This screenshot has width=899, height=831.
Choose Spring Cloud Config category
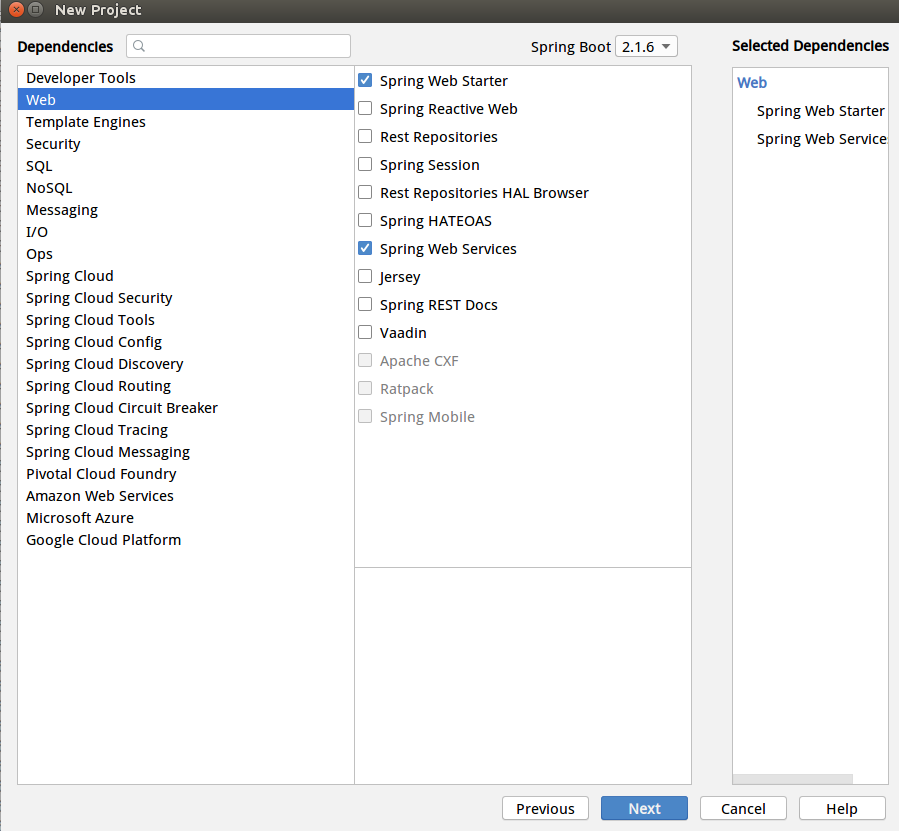tap(186, 342)
